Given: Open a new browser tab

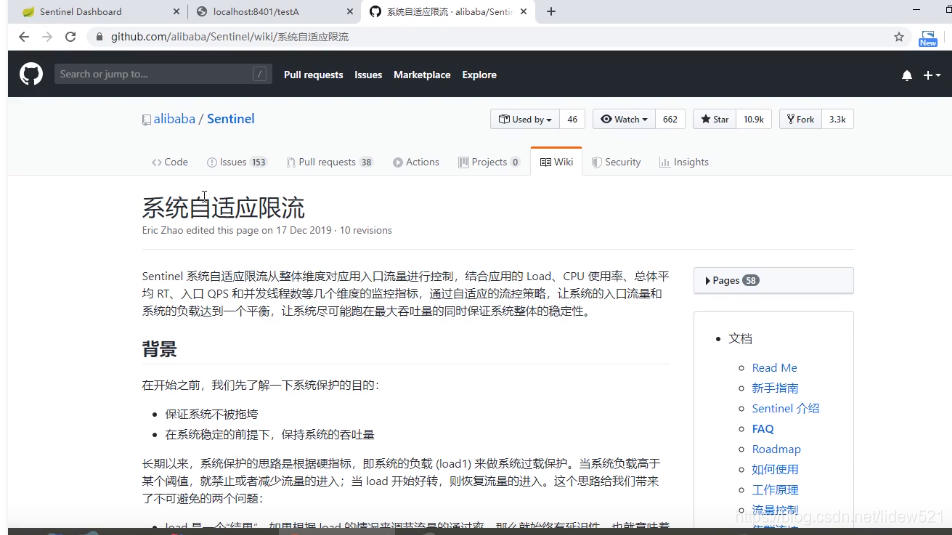Looking at the screenshot, I should tap(551, 12).
